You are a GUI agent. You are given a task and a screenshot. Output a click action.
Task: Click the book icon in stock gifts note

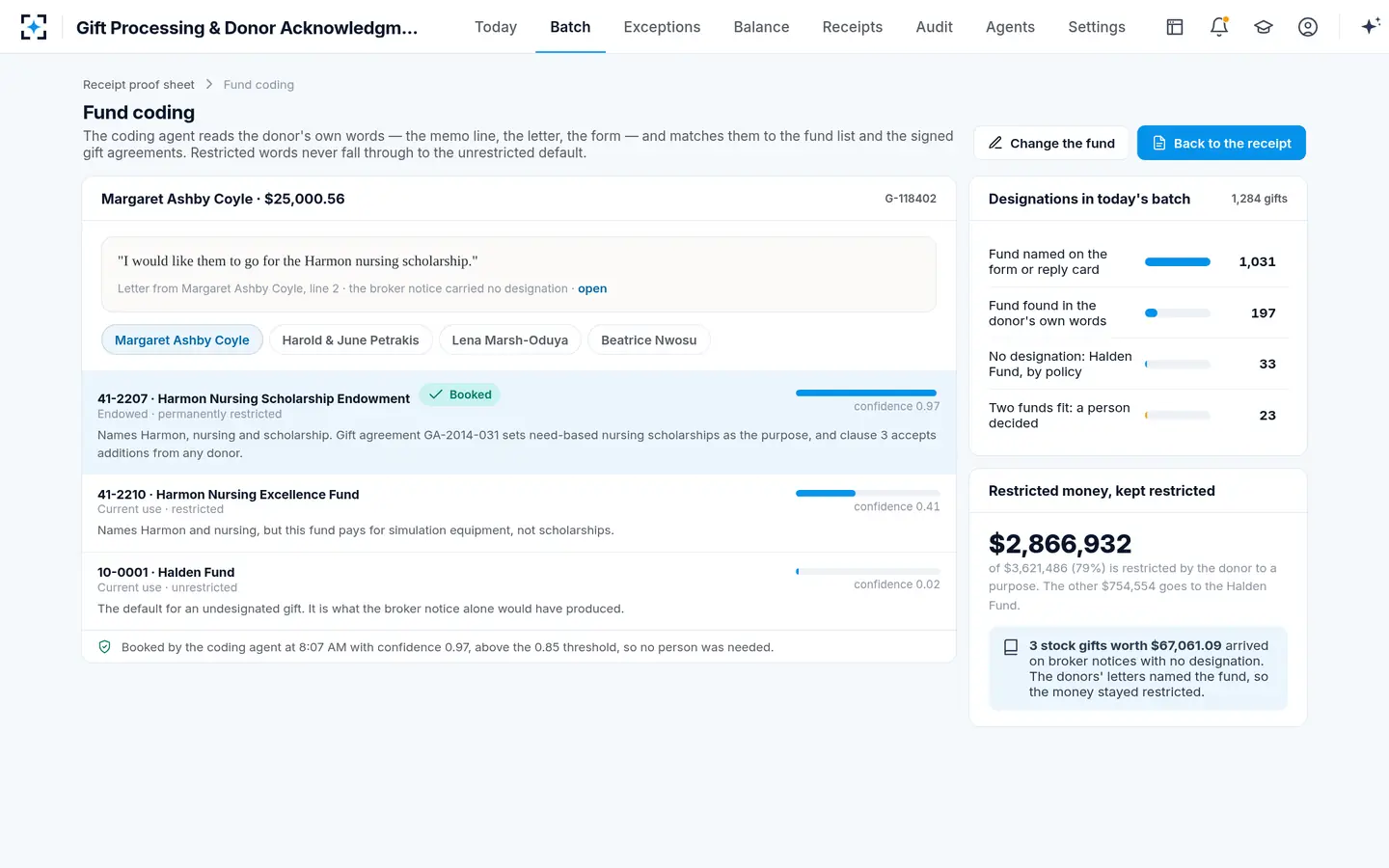click(1011, 647)
